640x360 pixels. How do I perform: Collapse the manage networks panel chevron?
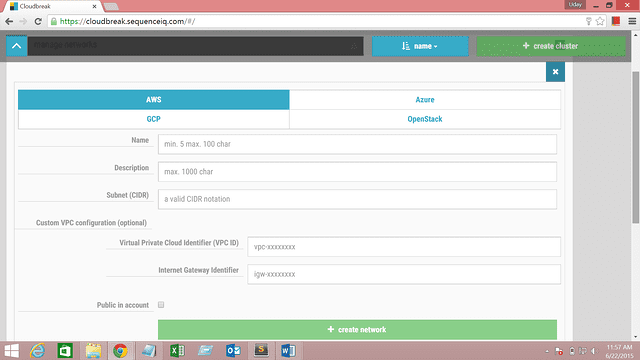click(x=17, y=46)
